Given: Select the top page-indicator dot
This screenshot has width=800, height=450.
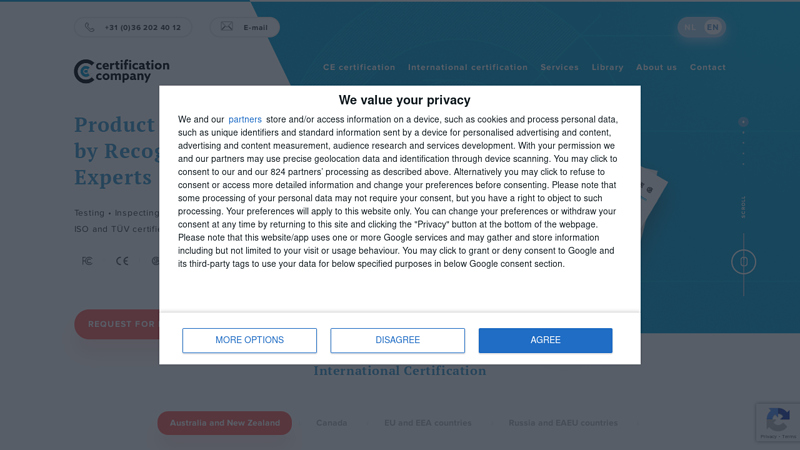Looking at the screenshot, I should point(743,122).
